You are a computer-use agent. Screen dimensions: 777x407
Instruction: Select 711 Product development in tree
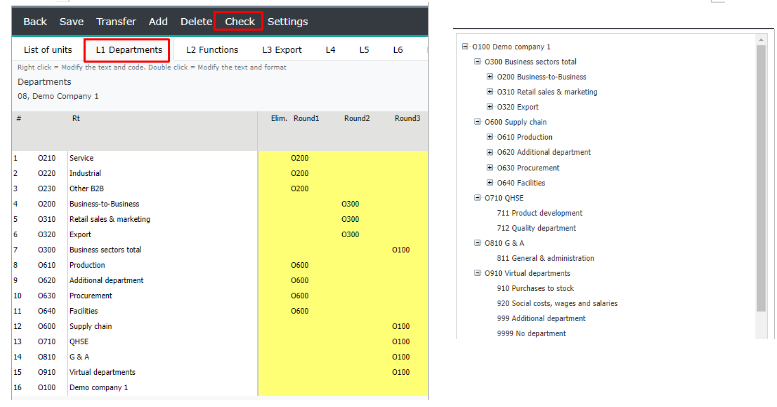point(540,213)
